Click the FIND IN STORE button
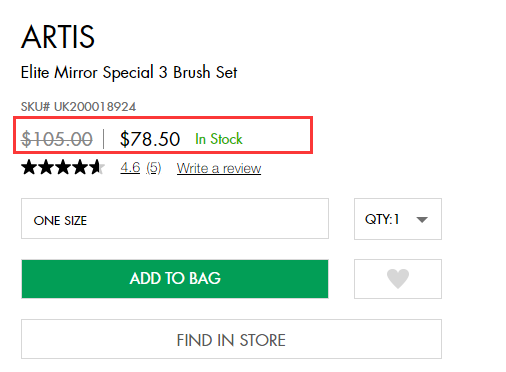 tap(231, 339)
